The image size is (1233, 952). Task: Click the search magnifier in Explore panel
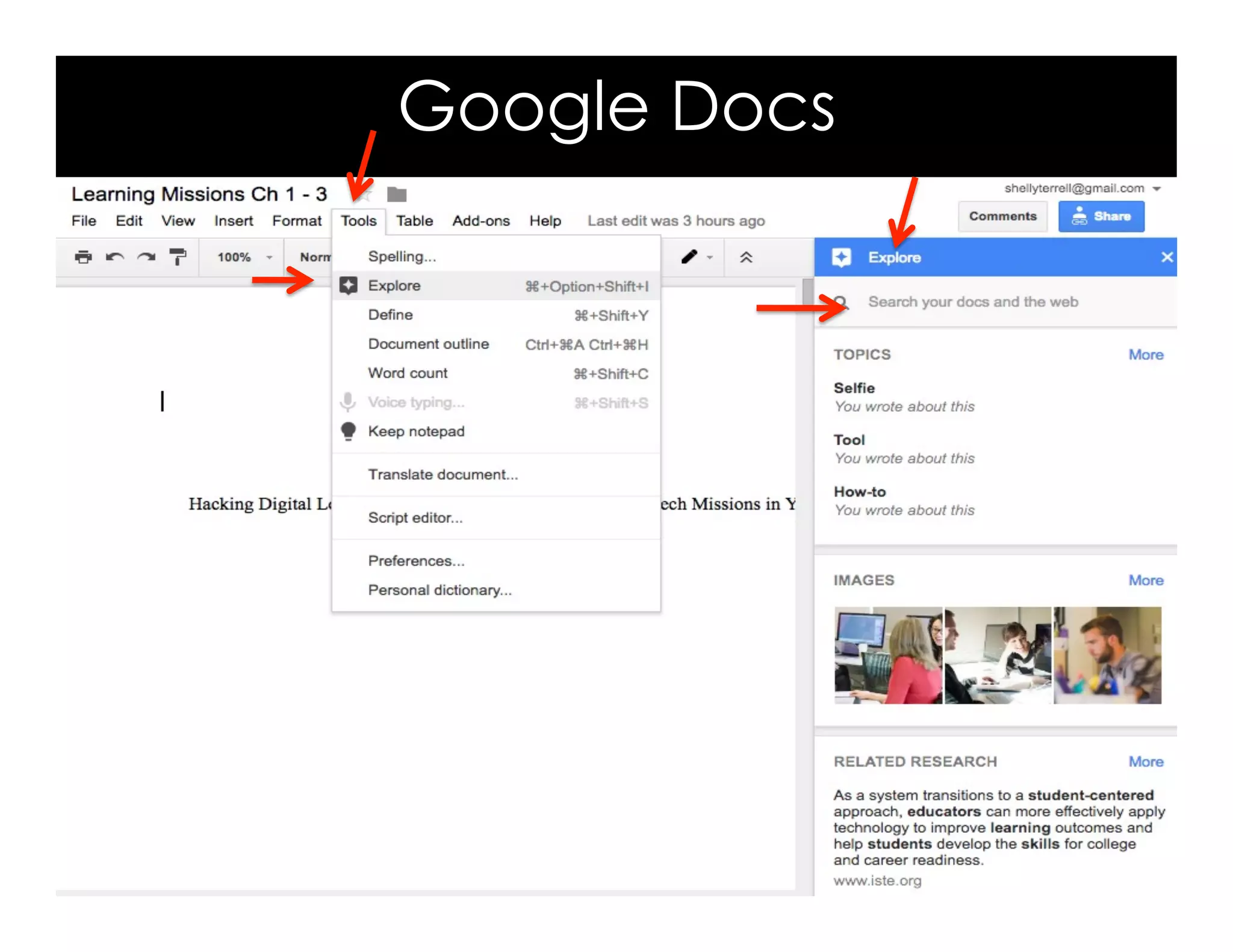click(x=840, y=302)
